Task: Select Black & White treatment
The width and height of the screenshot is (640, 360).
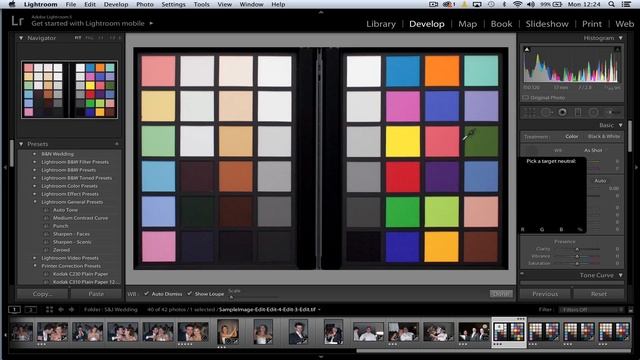Action: (x=604, y=136)
